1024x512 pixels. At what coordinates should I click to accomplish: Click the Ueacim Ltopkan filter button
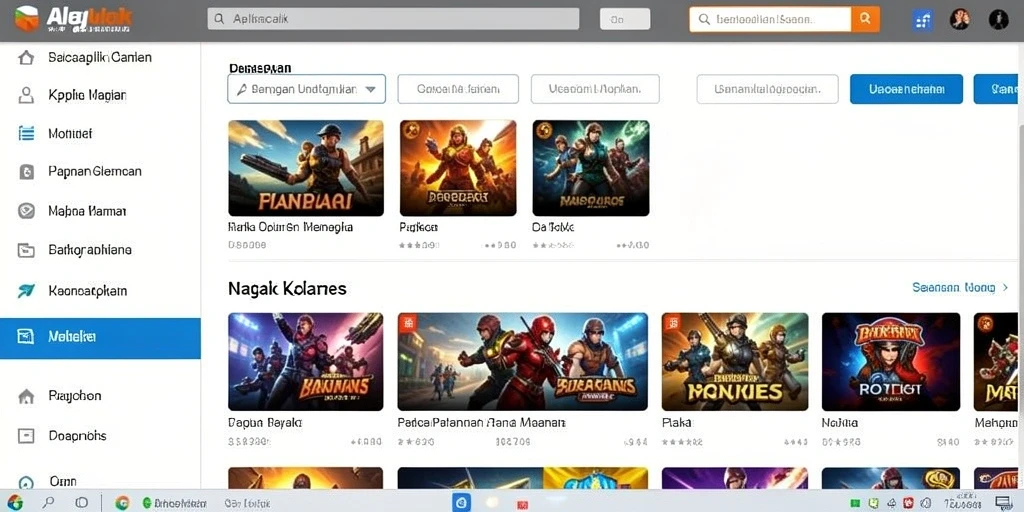pos(595,89)
